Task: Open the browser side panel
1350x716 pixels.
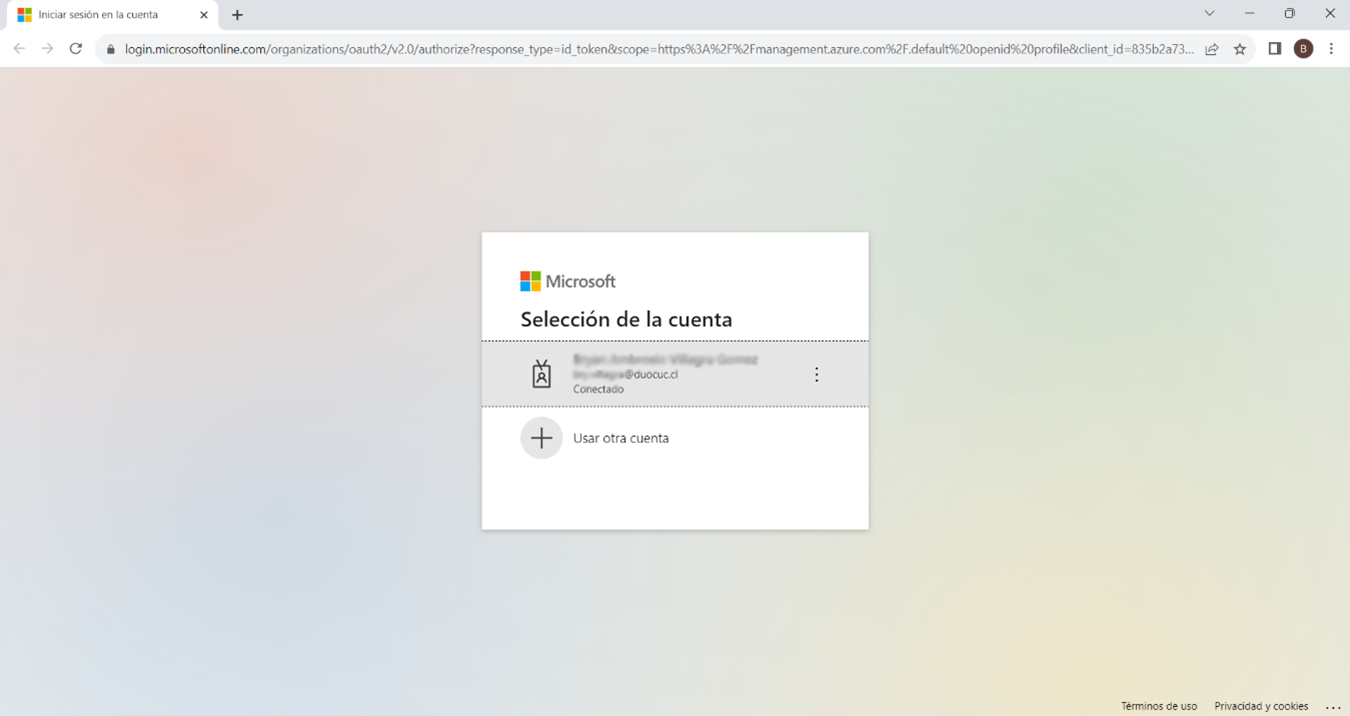Action: 1275,49
